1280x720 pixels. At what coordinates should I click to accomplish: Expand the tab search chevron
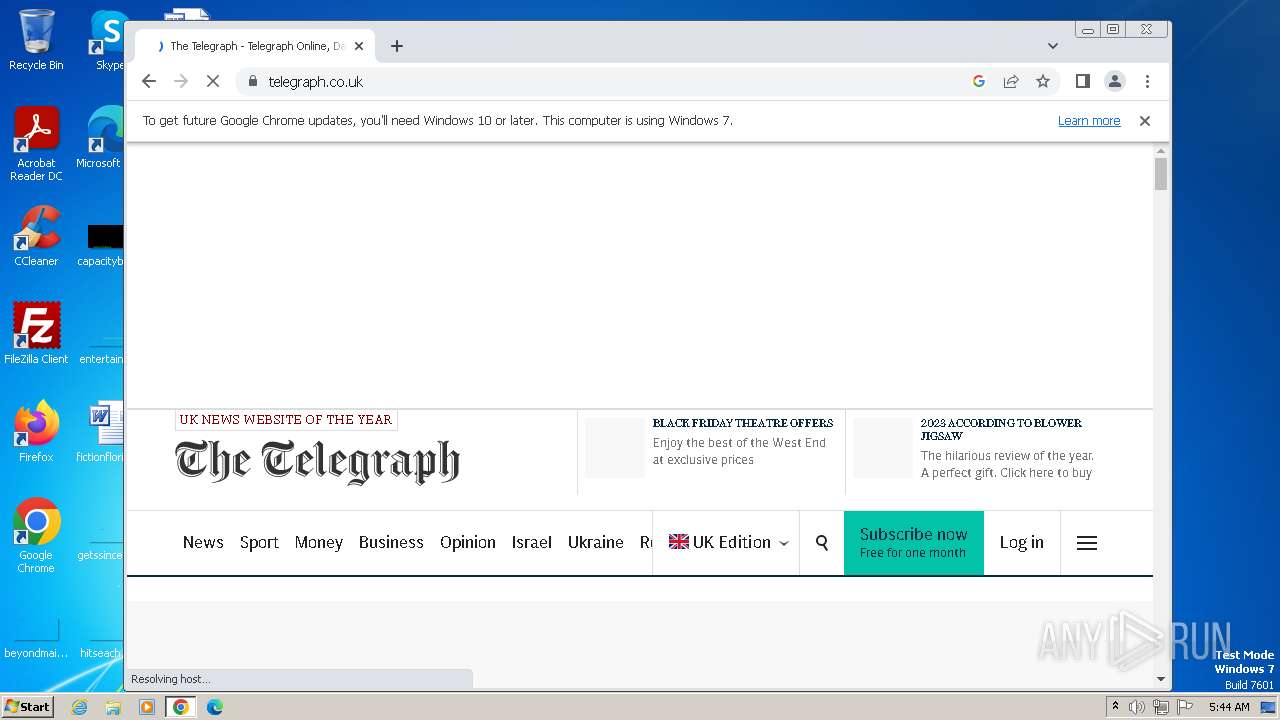click(1053, 46)
